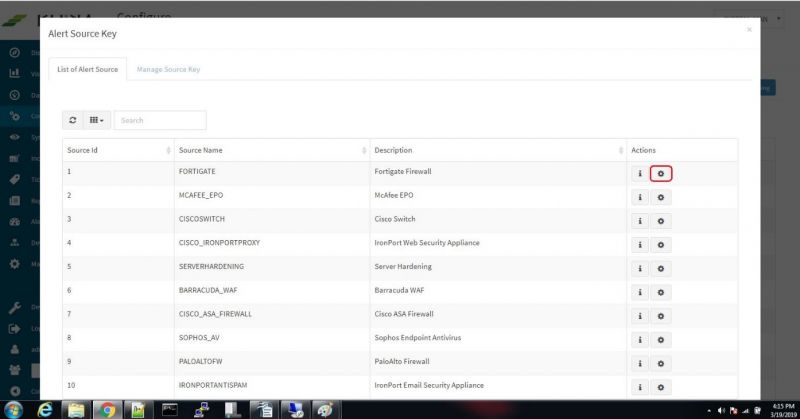Click IronPort Email Security Appliance description
This screenshot has width=800, height=419.
429,385
